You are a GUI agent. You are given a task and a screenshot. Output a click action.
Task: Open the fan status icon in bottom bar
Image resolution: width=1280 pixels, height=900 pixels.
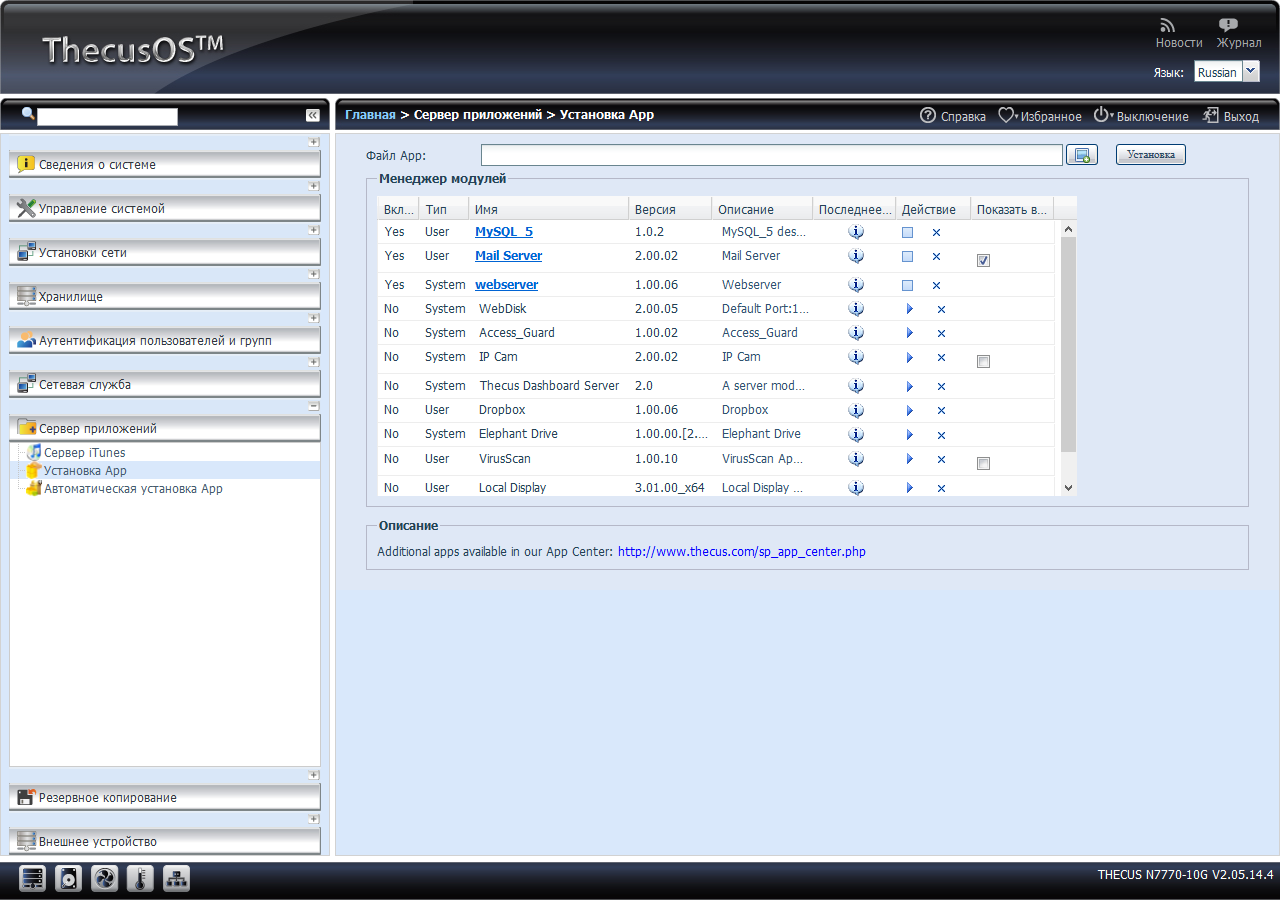104,879
